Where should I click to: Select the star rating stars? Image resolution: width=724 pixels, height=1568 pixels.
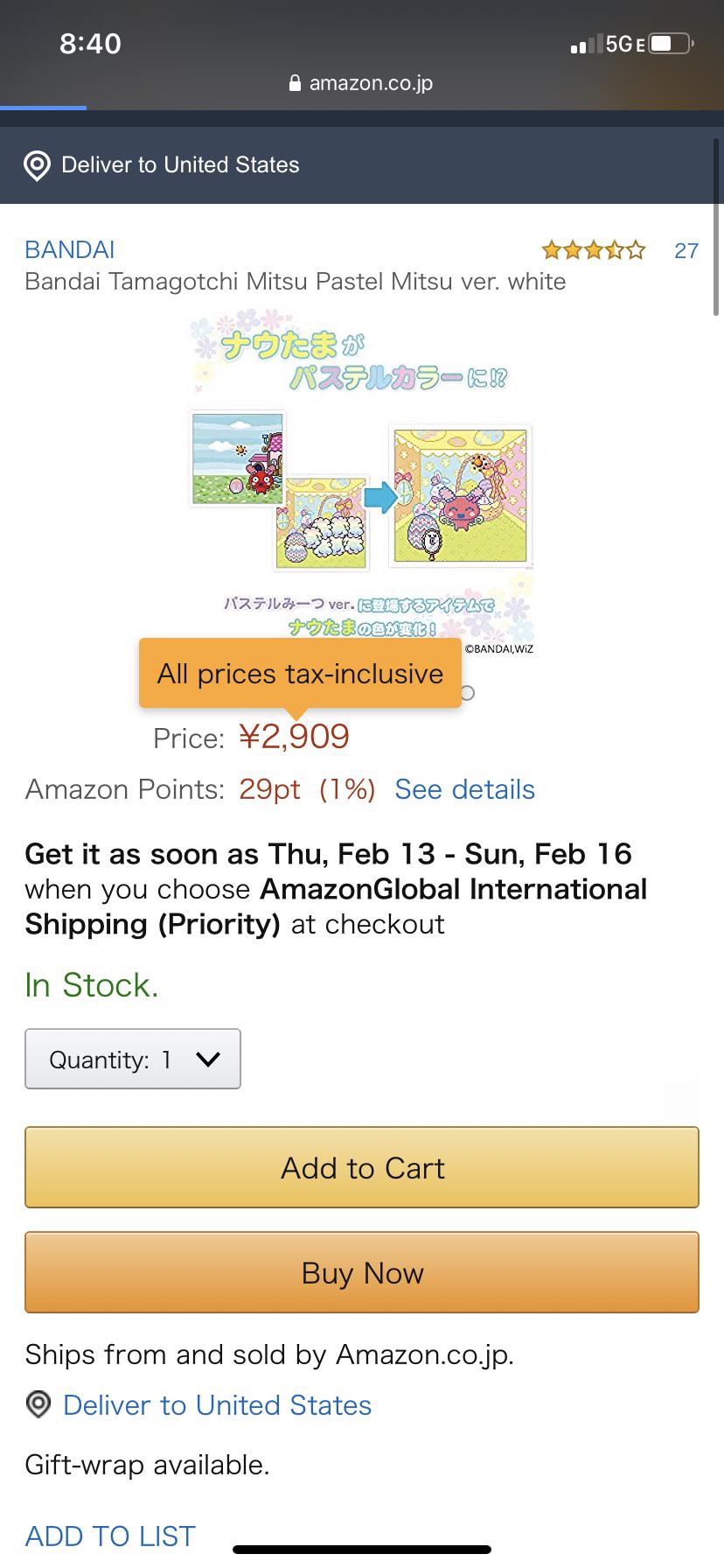point(593,250)
